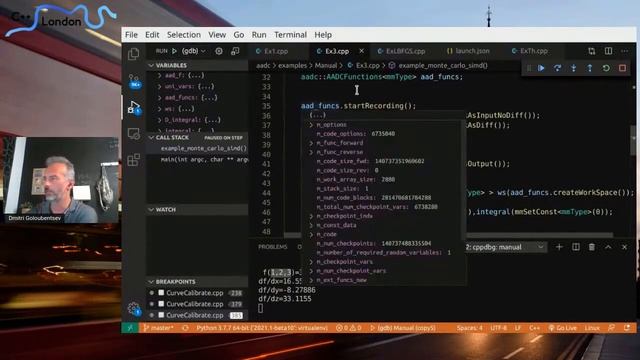Open the Selection menu
This screenshot has width=640, height=360.
[x=184, y=35]
